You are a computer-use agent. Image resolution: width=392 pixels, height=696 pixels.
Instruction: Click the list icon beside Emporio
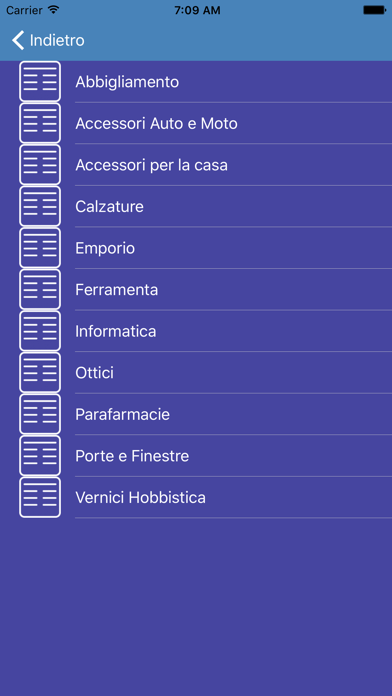coord(40,248)
